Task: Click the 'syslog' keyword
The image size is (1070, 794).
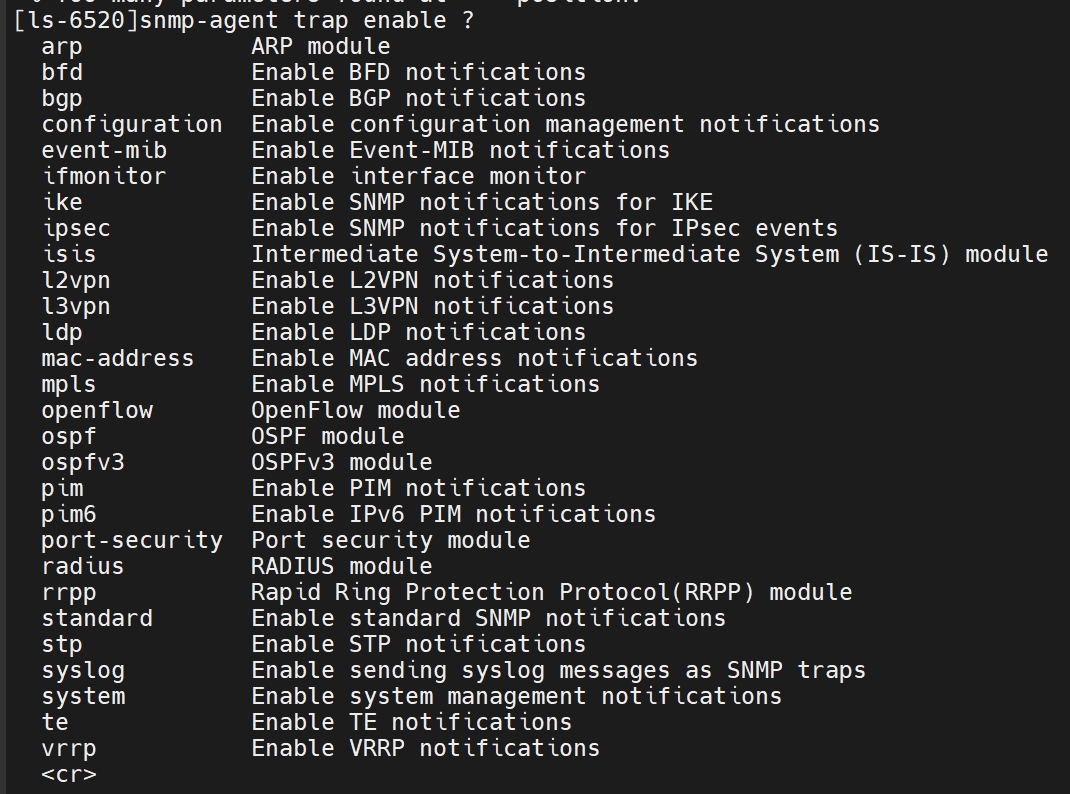Action: click(x=83, y=671)
